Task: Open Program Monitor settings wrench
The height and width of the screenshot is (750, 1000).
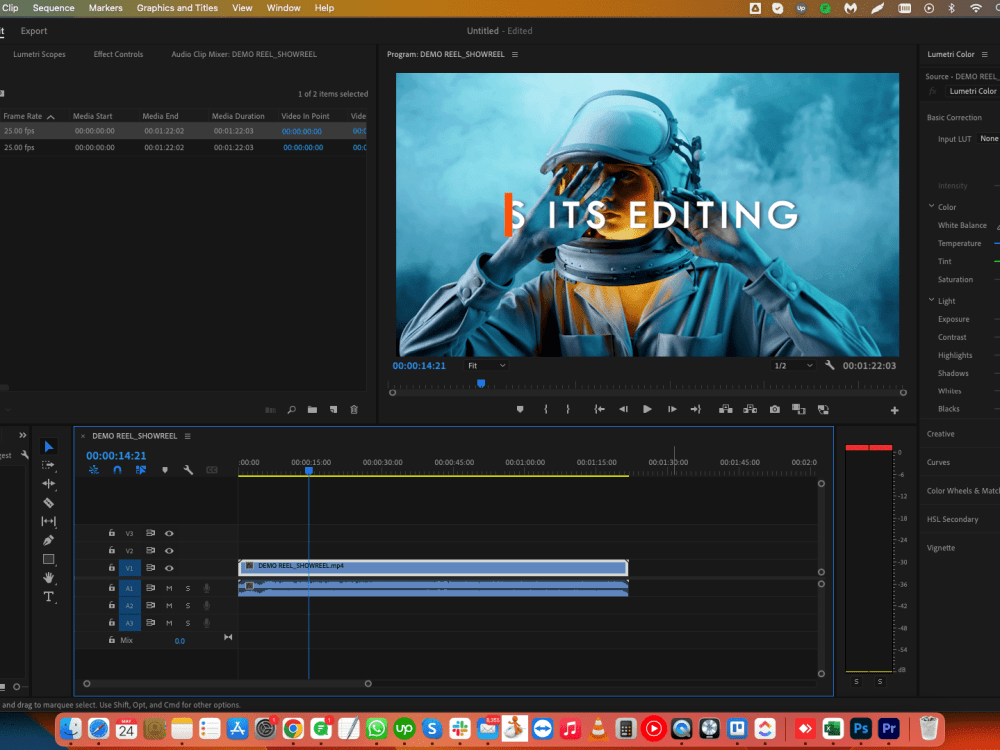Action: click(x=830, y=365)
